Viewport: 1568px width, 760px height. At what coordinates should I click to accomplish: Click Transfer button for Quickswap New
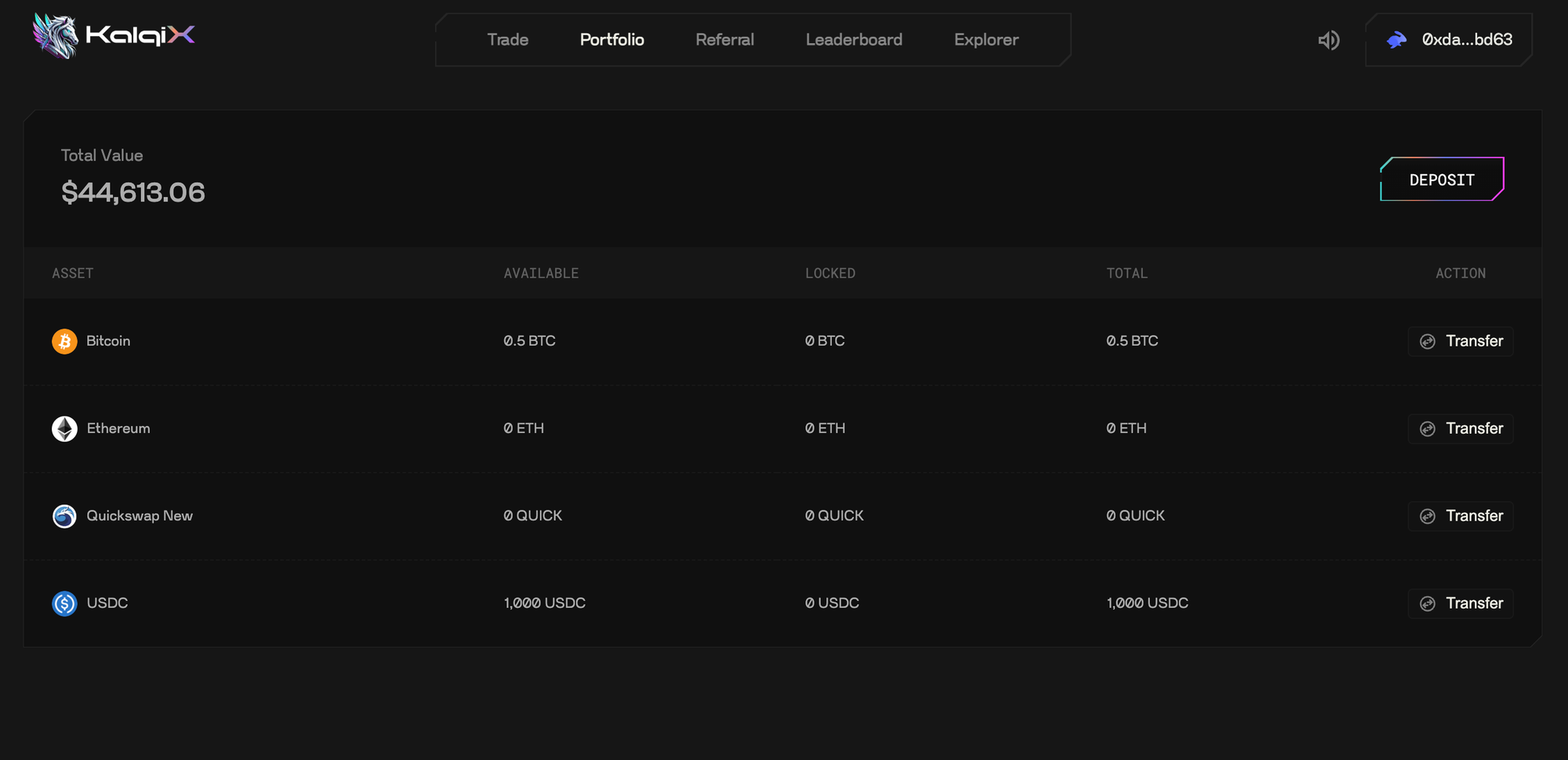click(x=1461, y=516)
